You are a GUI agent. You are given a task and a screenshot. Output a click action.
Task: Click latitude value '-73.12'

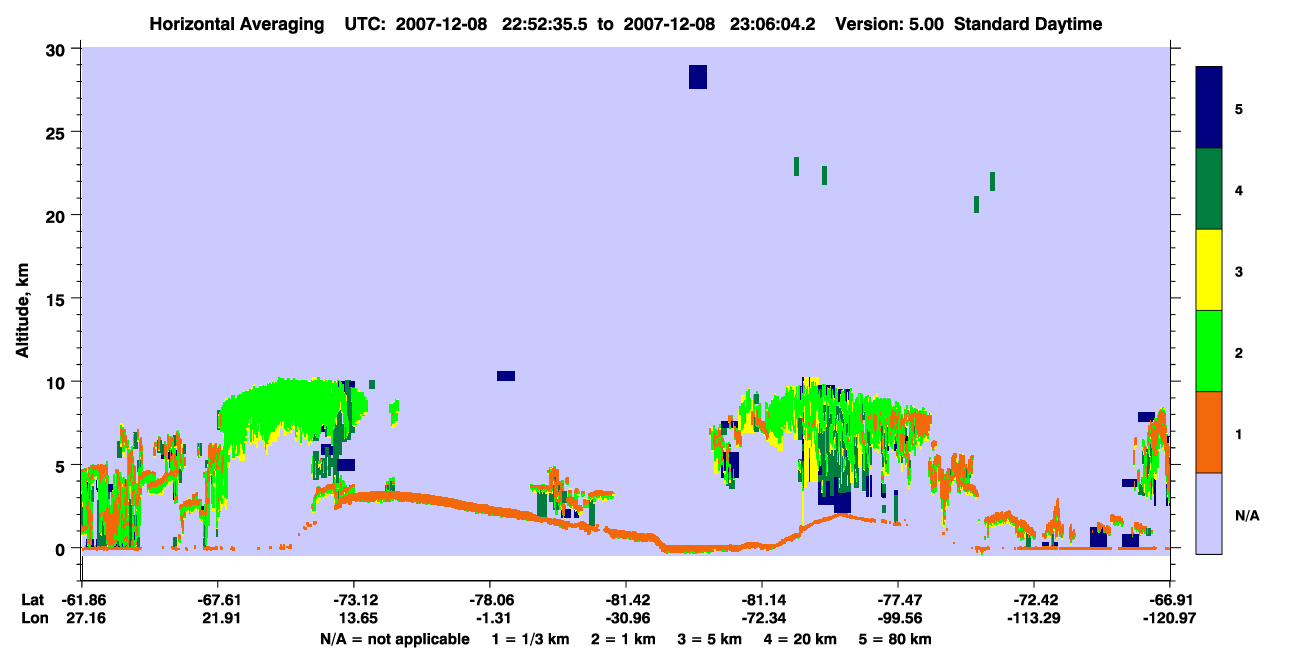[x=353, y=600]
